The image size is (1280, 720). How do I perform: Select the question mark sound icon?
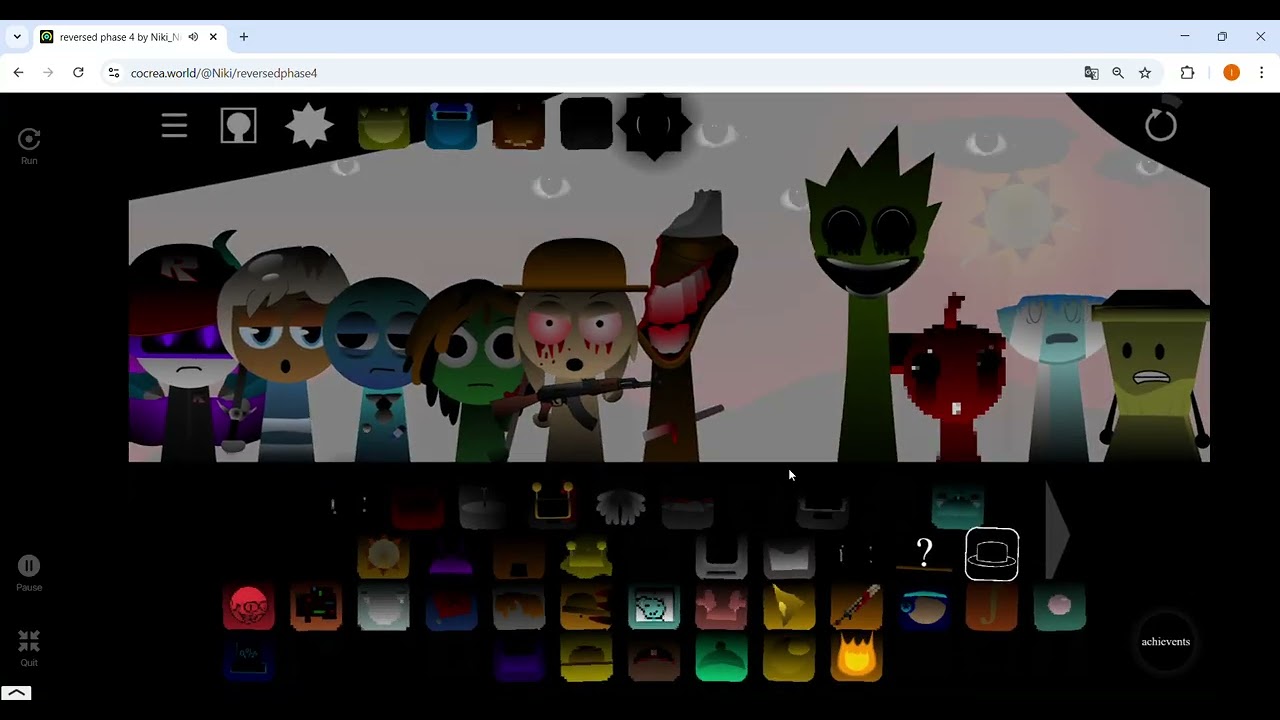[x=924, y=553]
